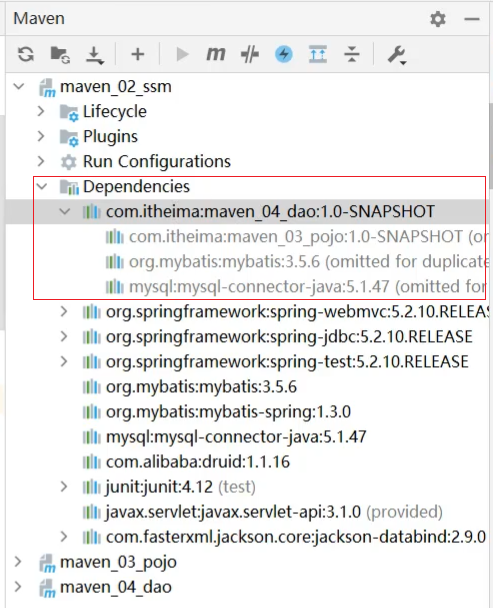Select com.alibaba:druid:1.1.16 dependency

coord(197,462)
